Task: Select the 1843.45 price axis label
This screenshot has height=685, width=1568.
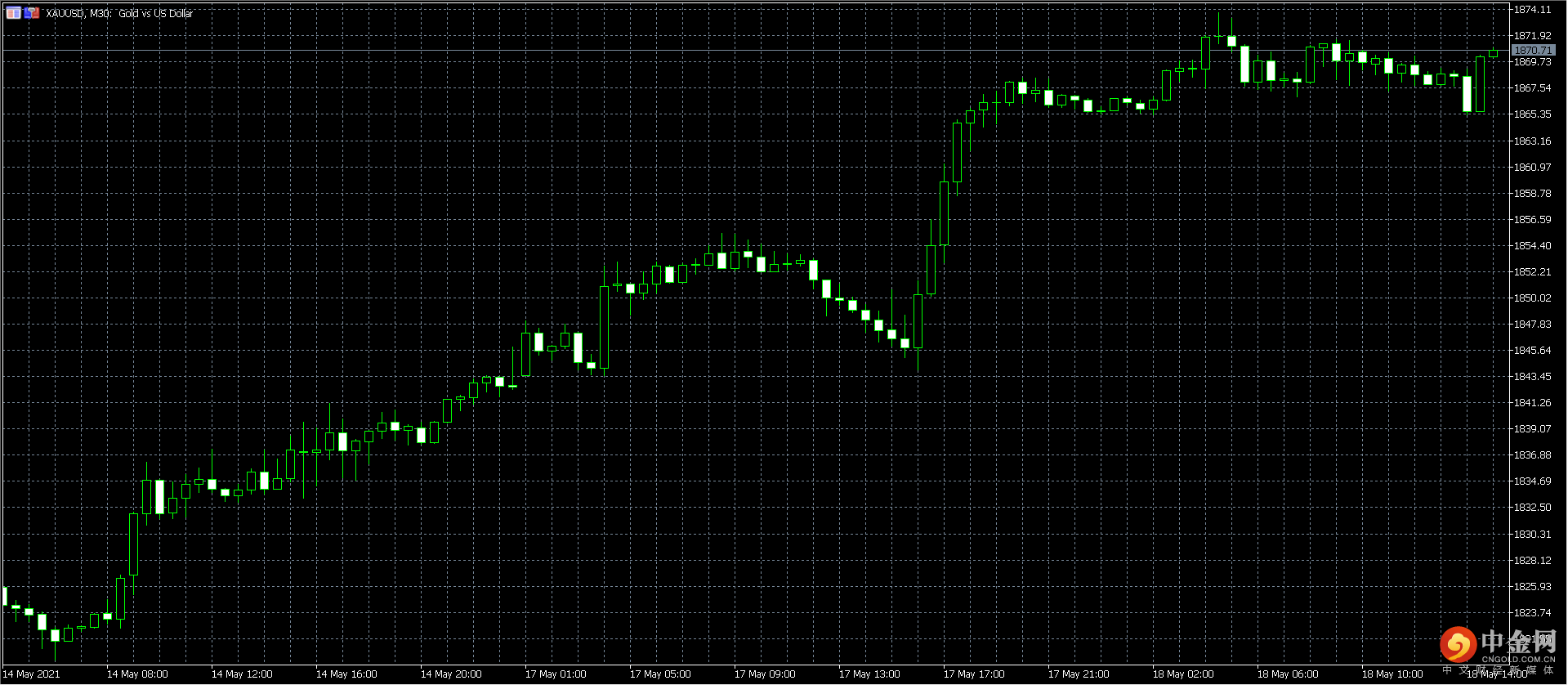Action: pyautogui.click(x=1533, y=377)
